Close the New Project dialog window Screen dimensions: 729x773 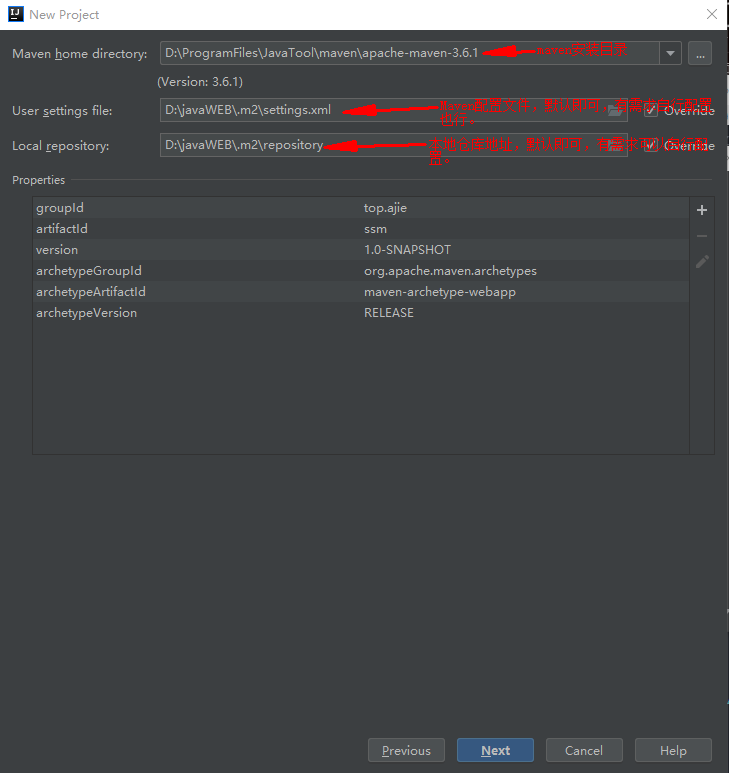tap(712, 14)
